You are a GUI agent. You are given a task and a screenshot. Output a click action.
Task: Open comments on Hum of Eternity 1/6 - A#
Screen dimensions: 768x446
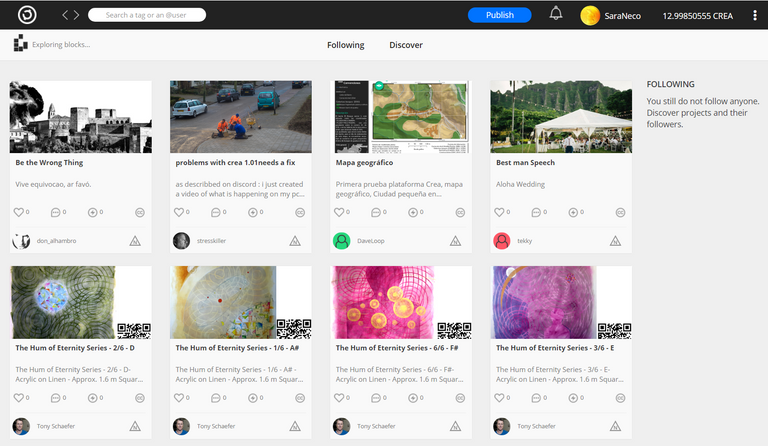[216, 398]
